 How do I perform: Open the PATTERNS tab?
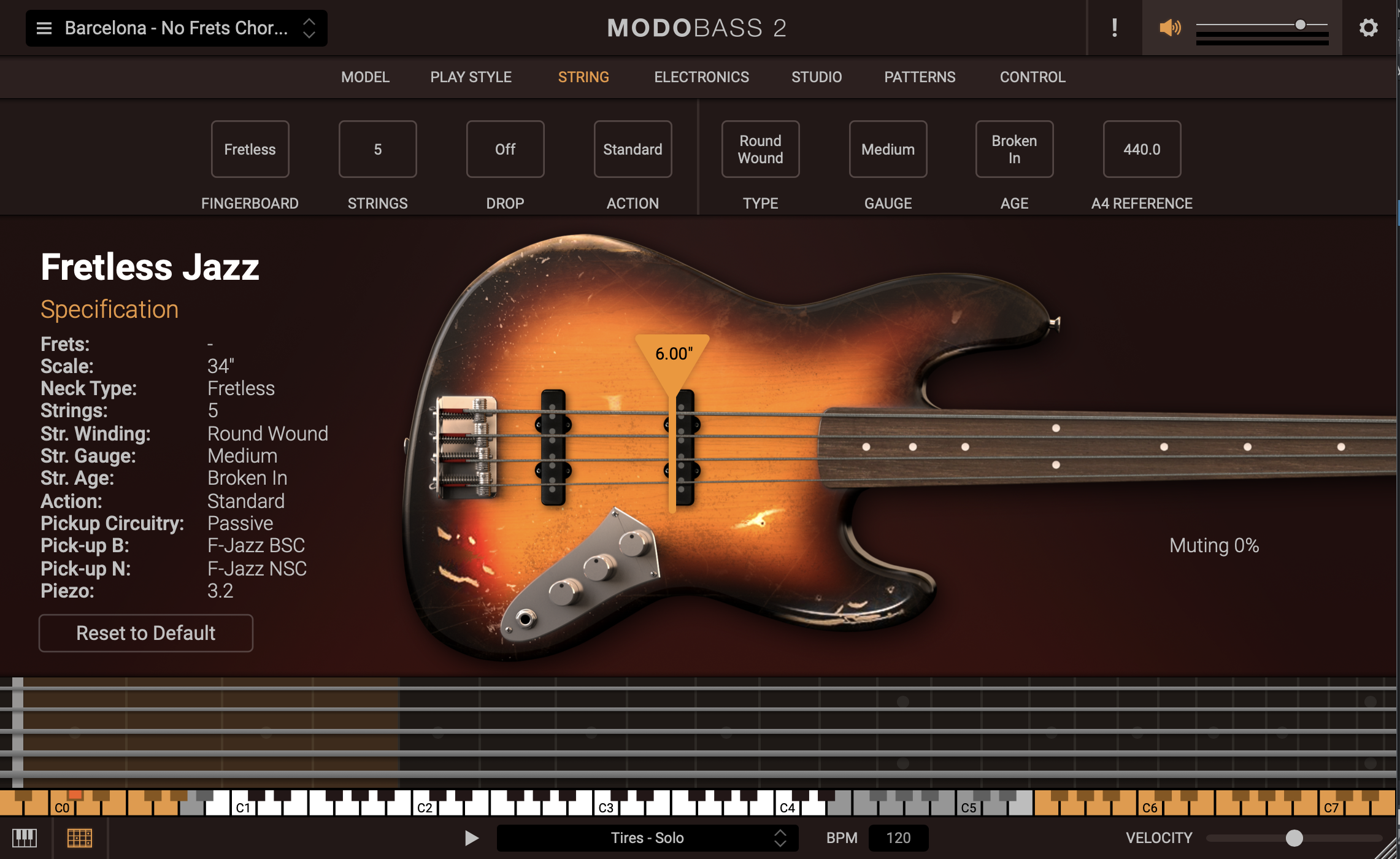tap(919, 77)
